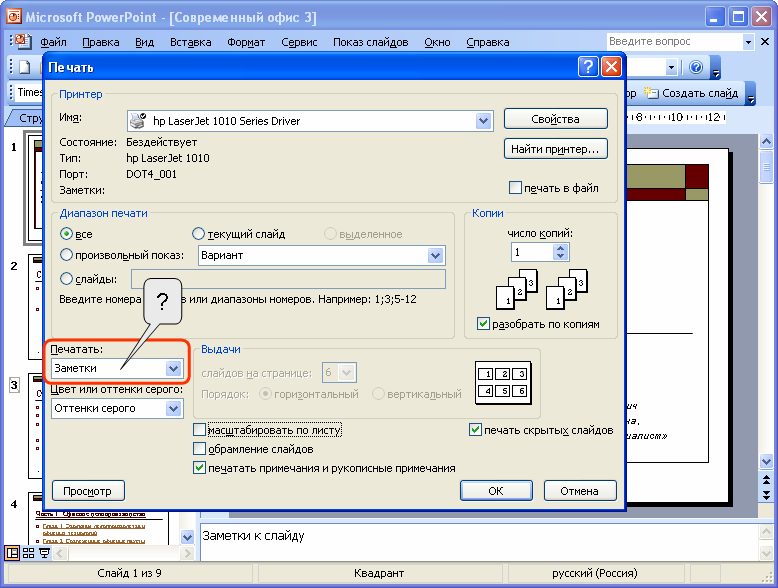Open the Файл menu

(x=53, y=42)
